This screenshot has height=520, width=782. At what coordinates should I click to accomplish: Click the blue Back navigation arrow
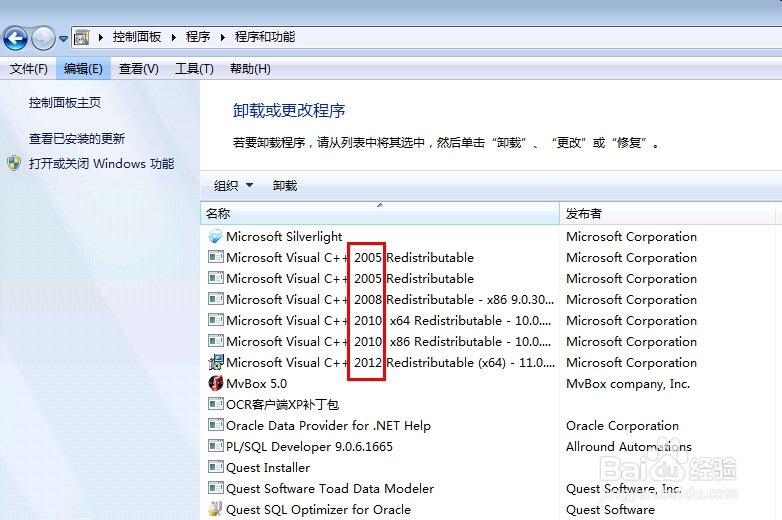pyautogui.click(x=15, y=38)
